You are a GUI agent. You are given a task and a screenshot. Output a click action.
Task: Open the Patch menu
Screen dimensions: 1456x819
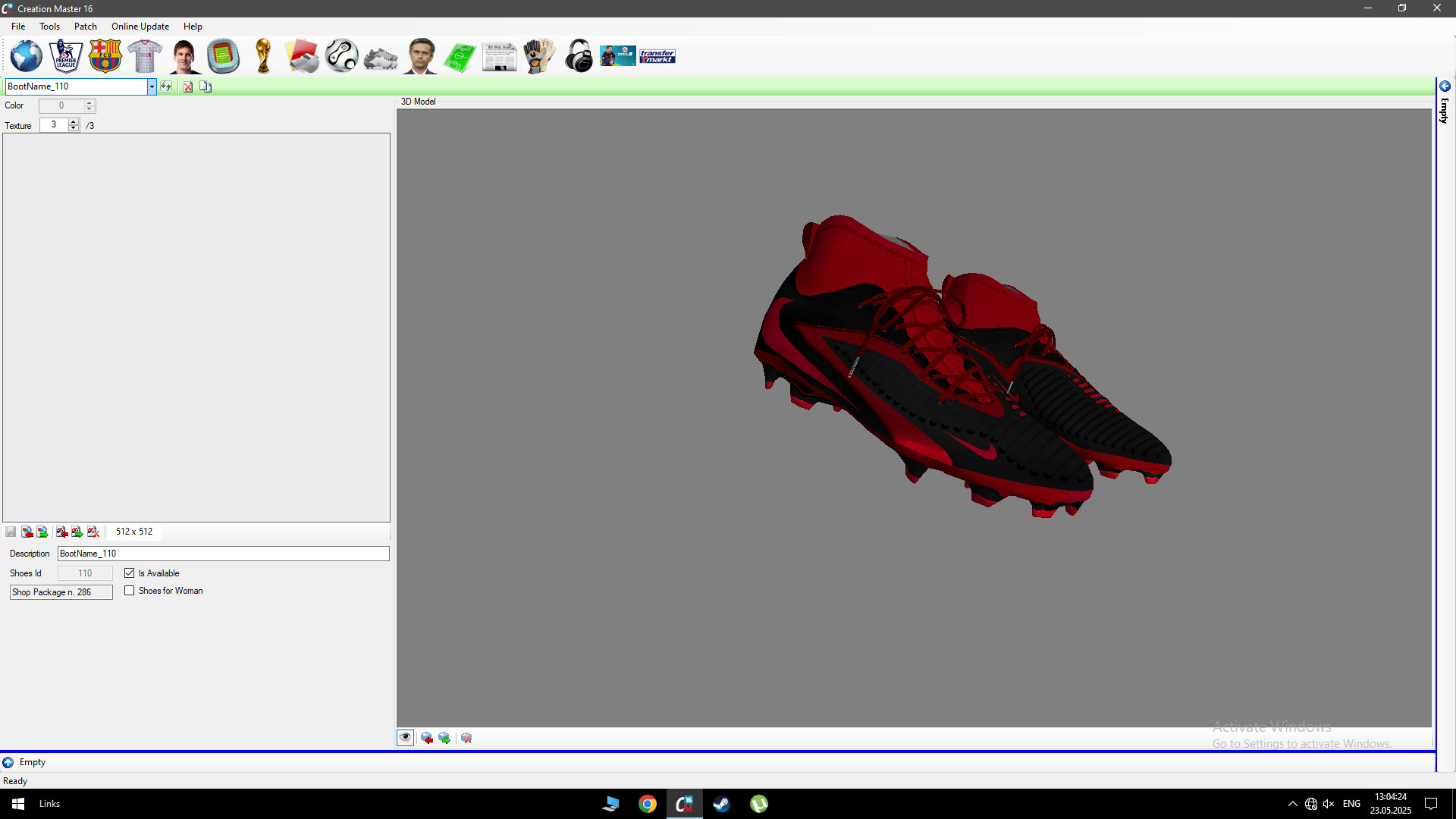pyautogui.click(x=86, y=27)
